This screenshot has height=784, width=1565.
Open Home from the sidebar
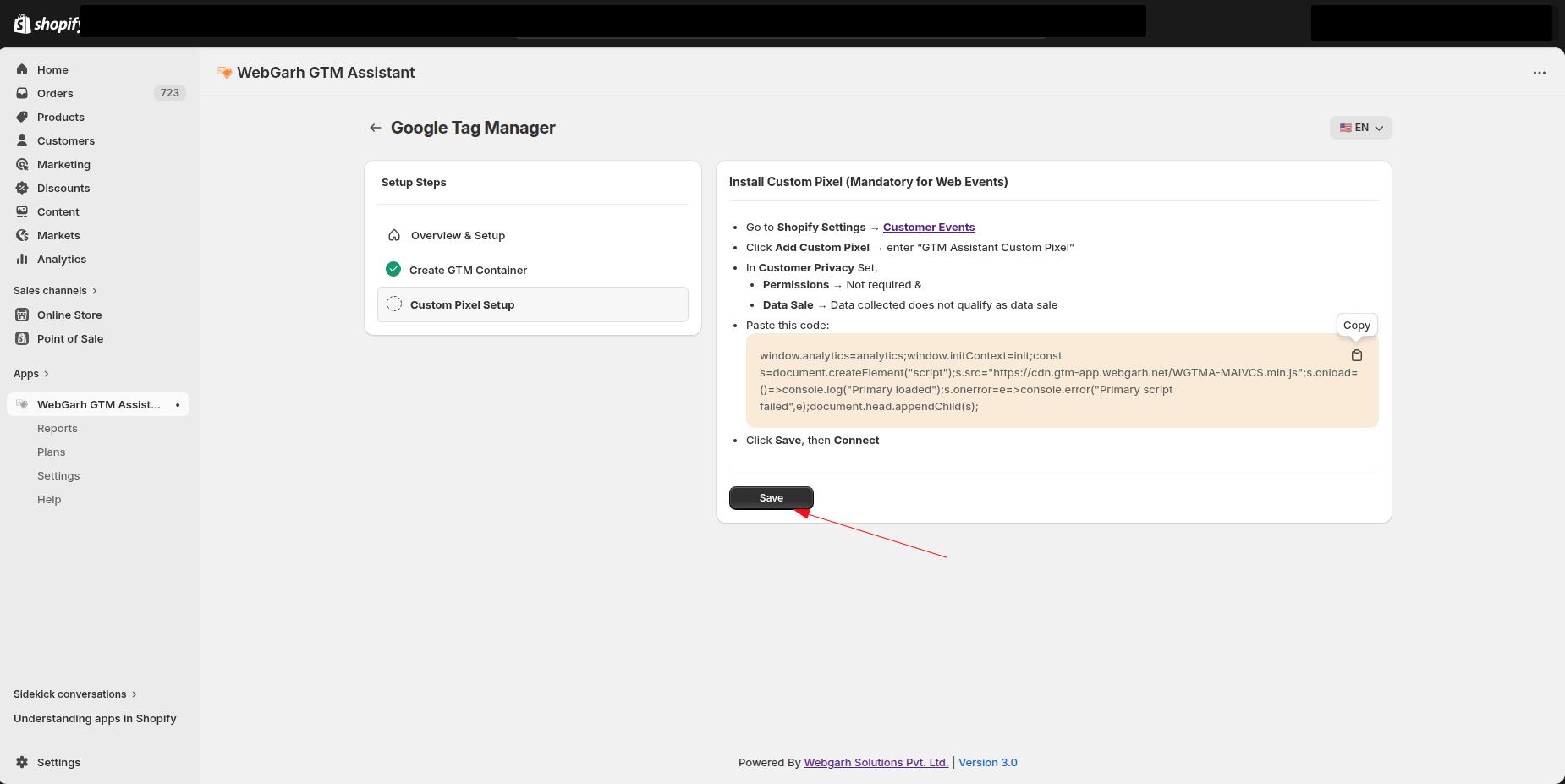(x=52, y=69)
